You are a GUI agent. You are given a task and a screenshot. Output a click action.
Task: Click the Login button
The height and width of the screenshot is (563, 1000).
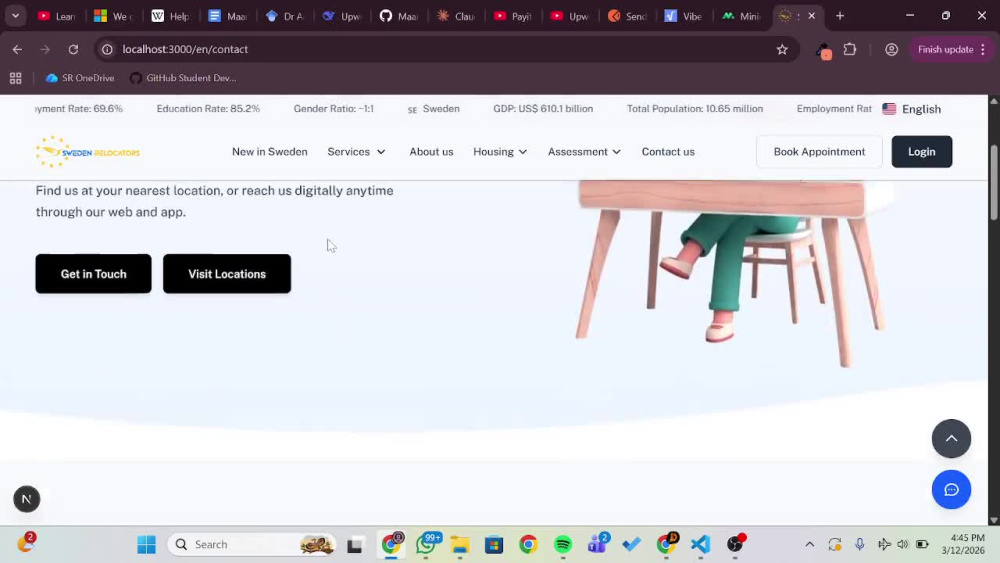tap(922, 152)
